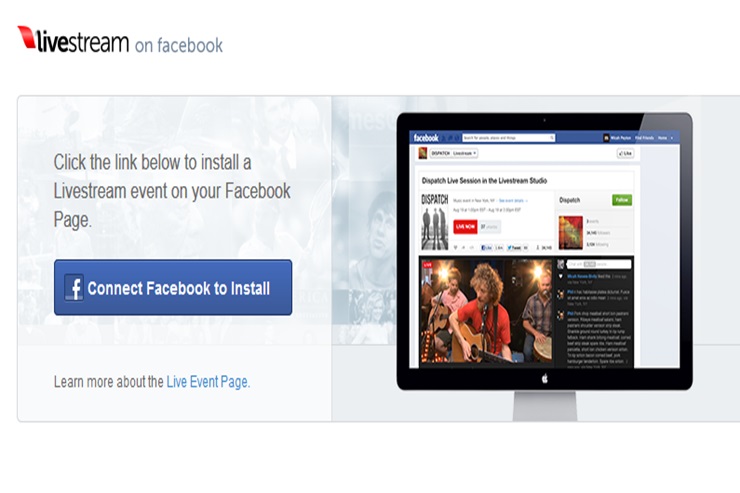The image size is (740, 493).
Task: Click the Facebook logo in the preview
Action: (427, 137)
